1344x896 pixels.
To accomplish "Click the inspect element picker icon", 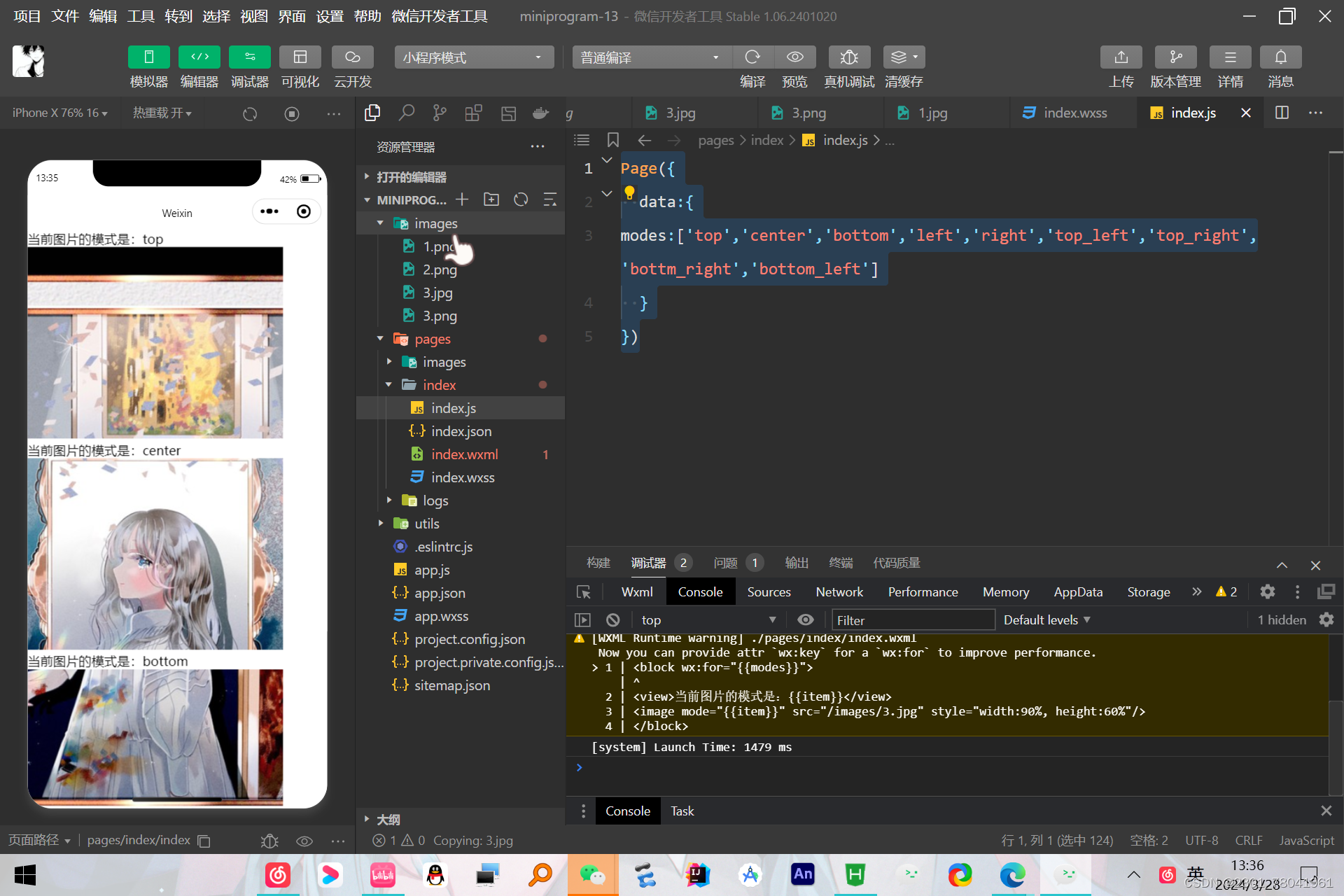I will pyautogui.click(x=583, y=592).
